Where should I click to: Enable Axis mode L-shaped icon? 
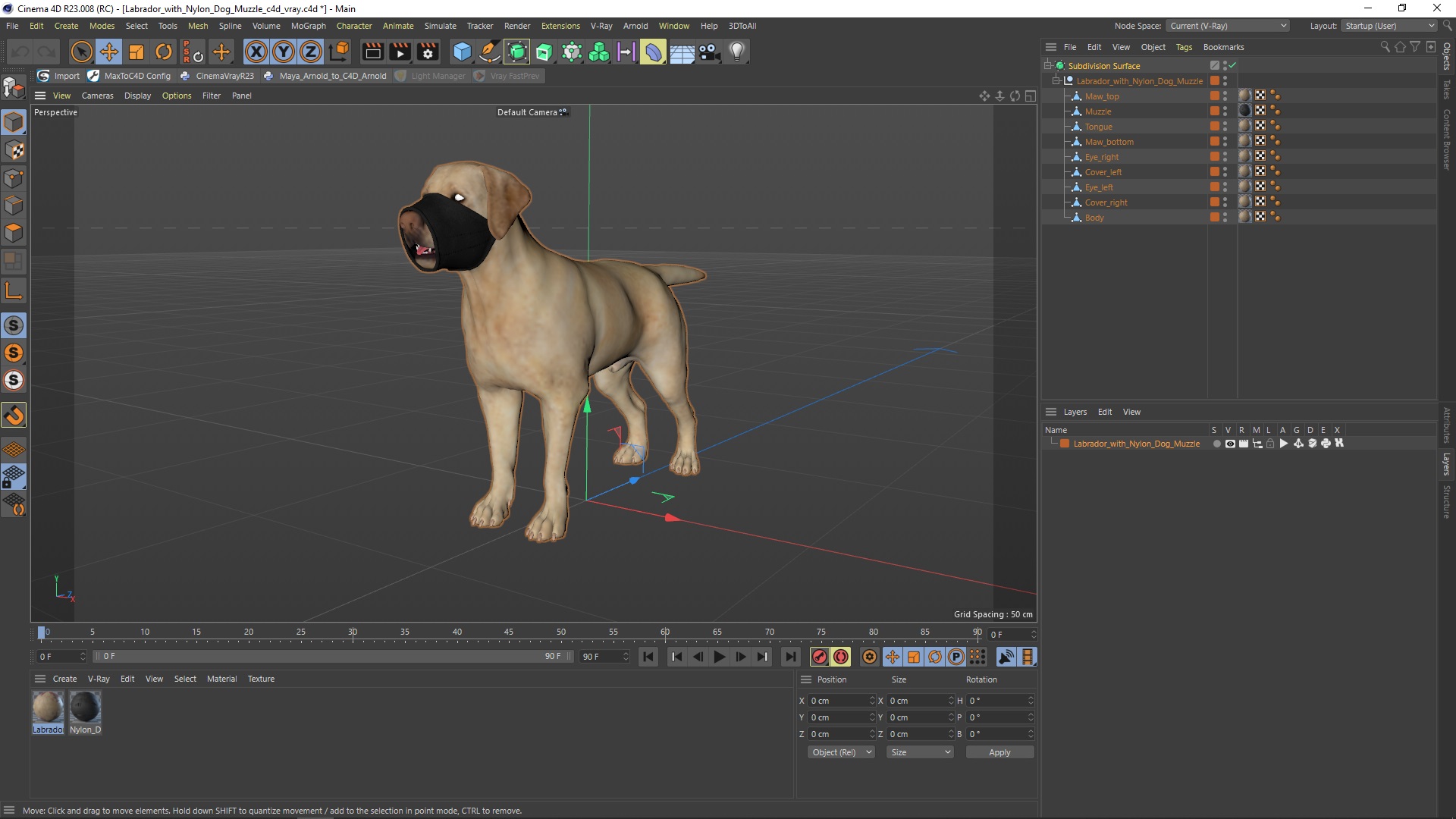pos(14,290)
